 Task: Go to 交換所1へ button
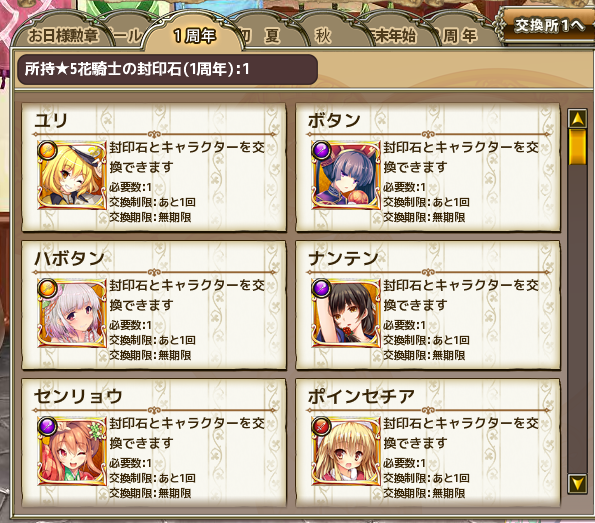coord(549,26)
